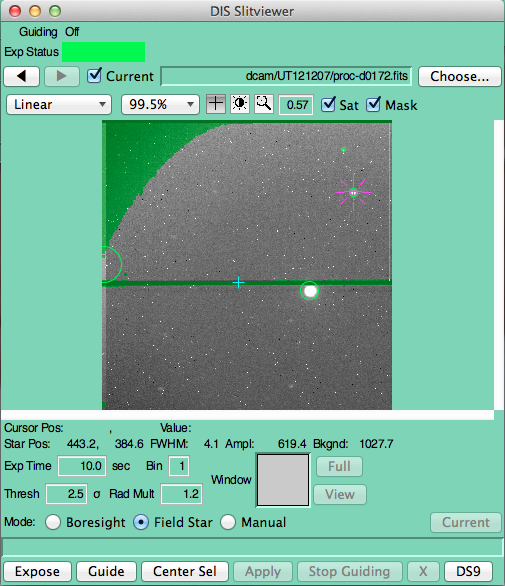
Task: Click the magenta guide star marker
Action: coord(353,193)
